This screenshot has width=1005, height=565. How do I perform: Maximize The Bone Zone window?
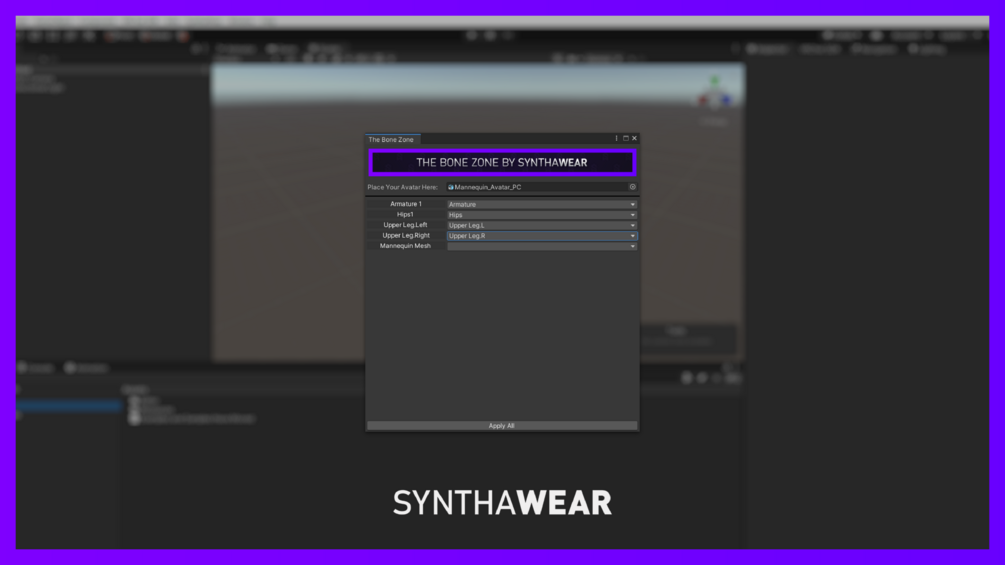[626, 138]
